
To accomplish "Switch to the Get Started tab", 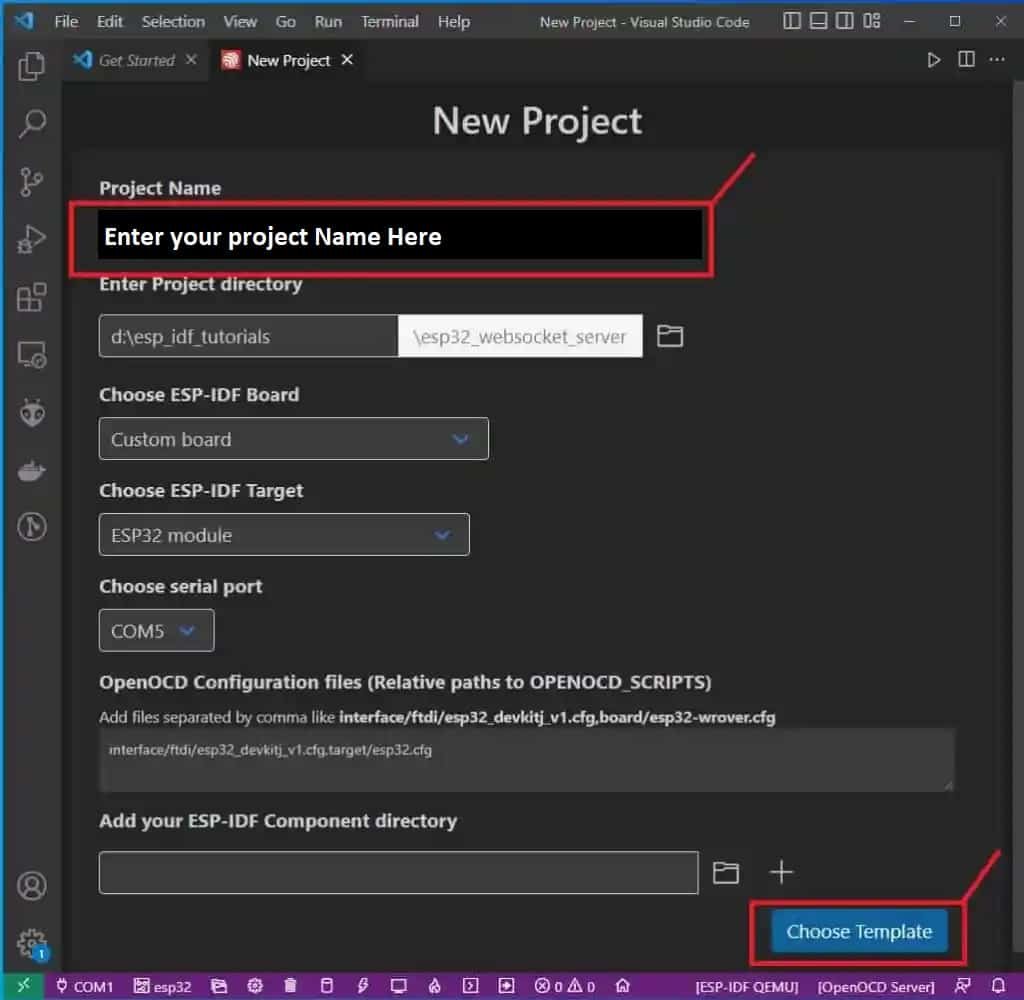I will tap(135, 60).
